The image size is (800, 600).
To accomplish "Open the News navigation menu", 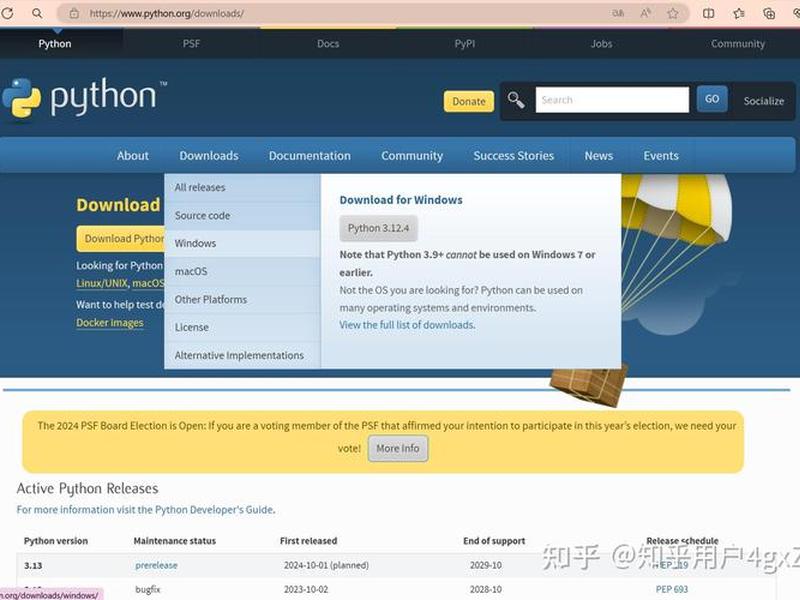I will [x=598, y=156].
